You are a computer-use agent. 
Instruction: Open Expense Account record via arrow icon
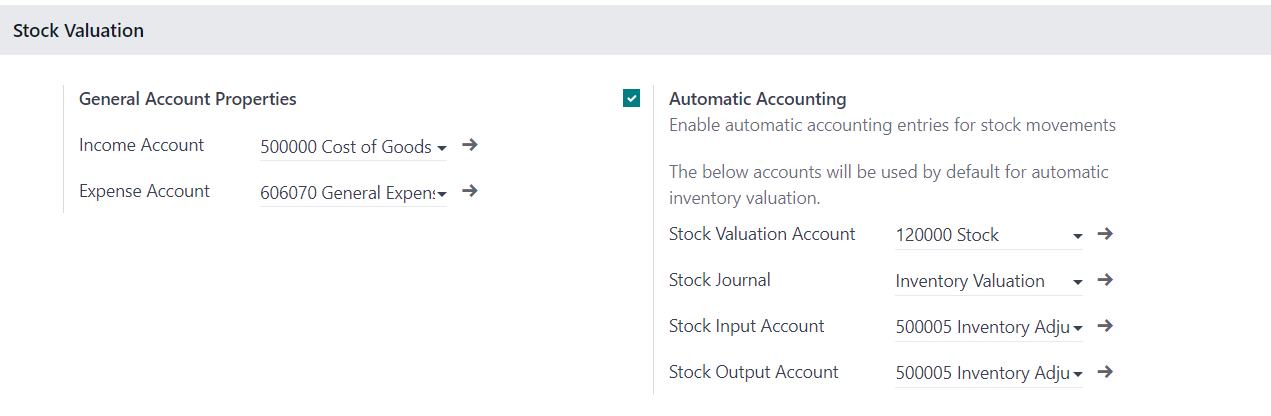[470, 191]
